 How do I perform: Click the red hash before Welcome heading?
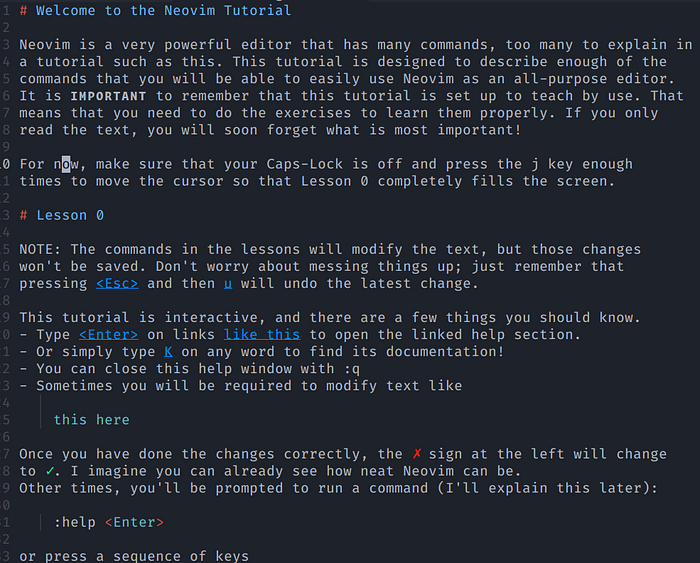point(23,10)
